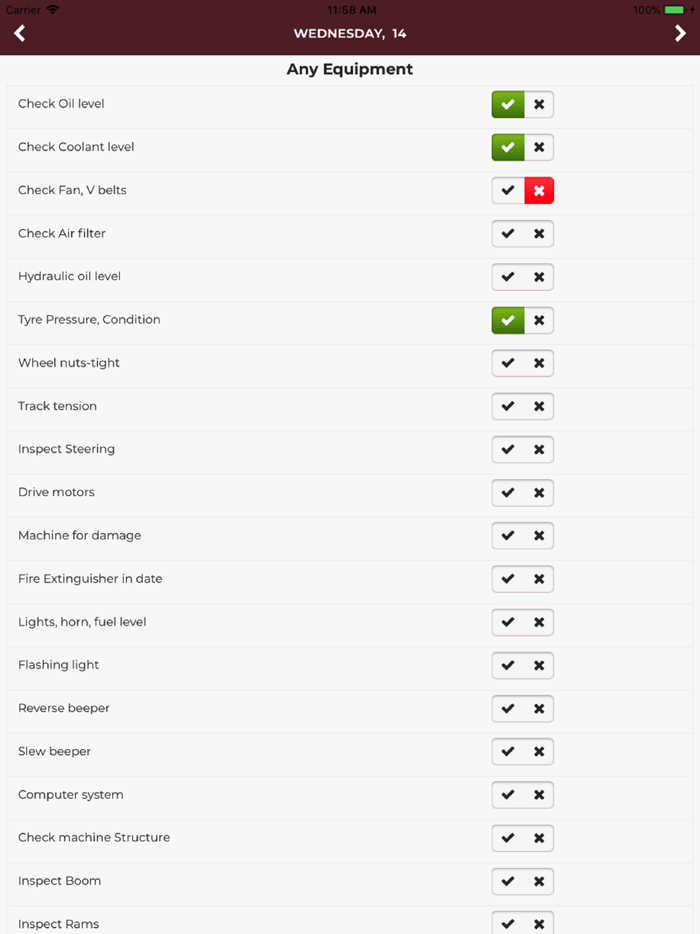Mark Check Coolant level as failed
700x934 pixels.
539,147
